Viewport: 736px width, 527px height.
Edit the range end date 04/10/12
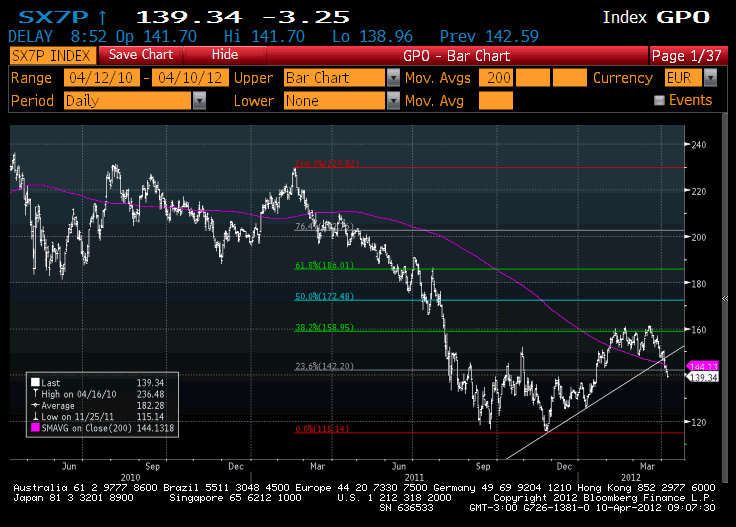point(190,78)
